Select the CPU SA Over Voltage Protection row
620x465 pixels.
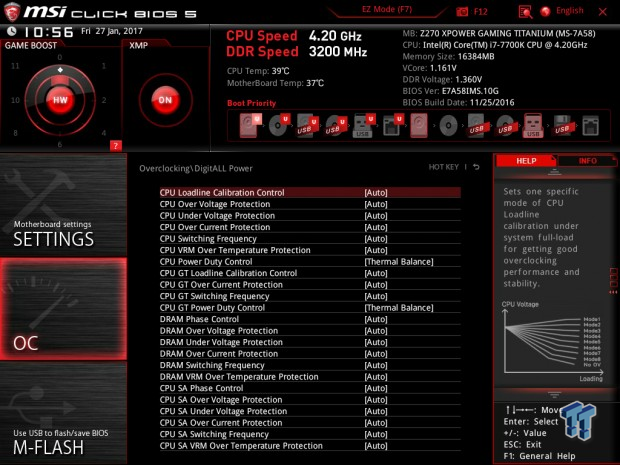pyautogui.click(x=310, y=400)
